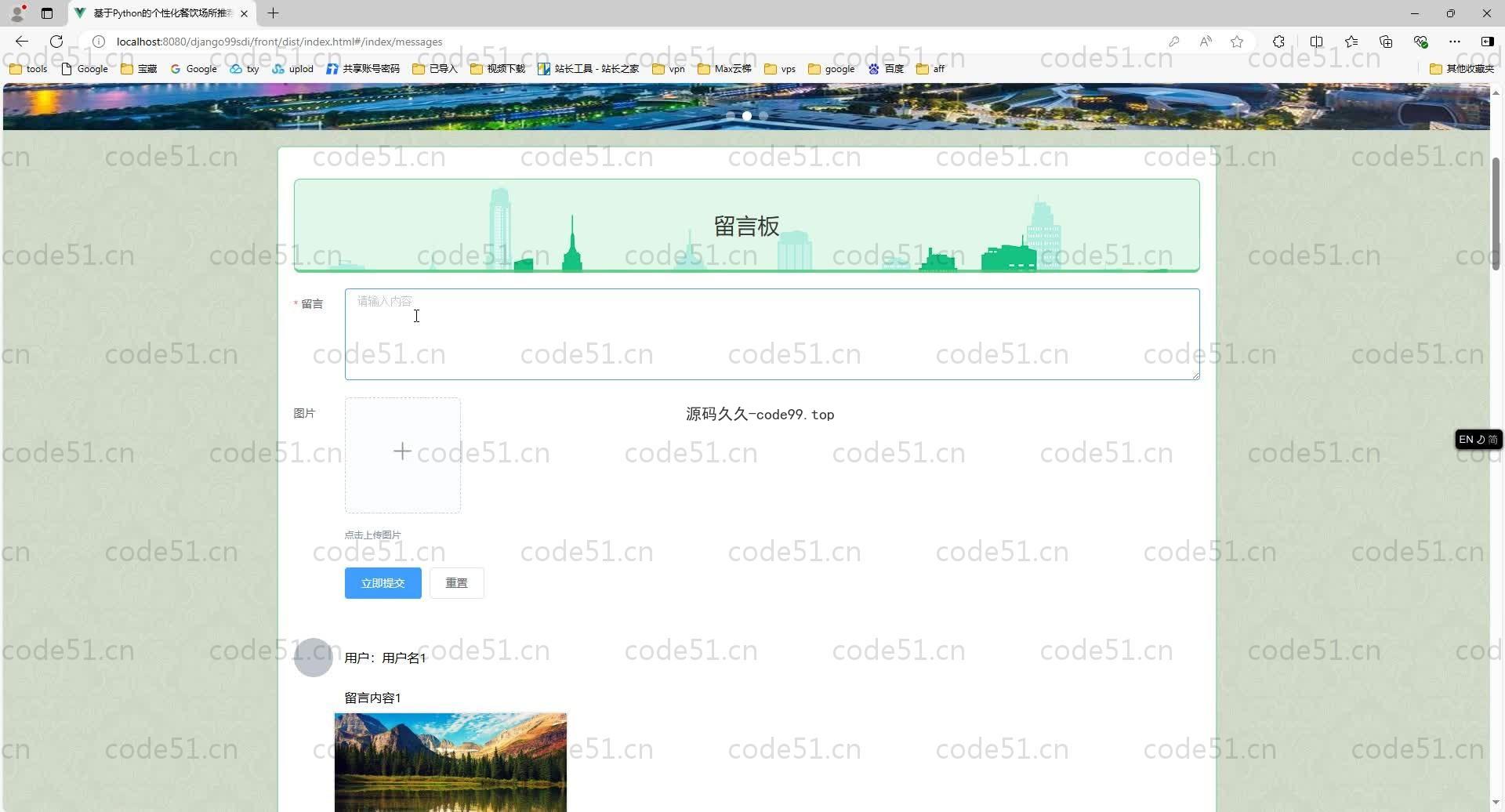
Task: Open Google page bookmark
Action: (85, 69)
